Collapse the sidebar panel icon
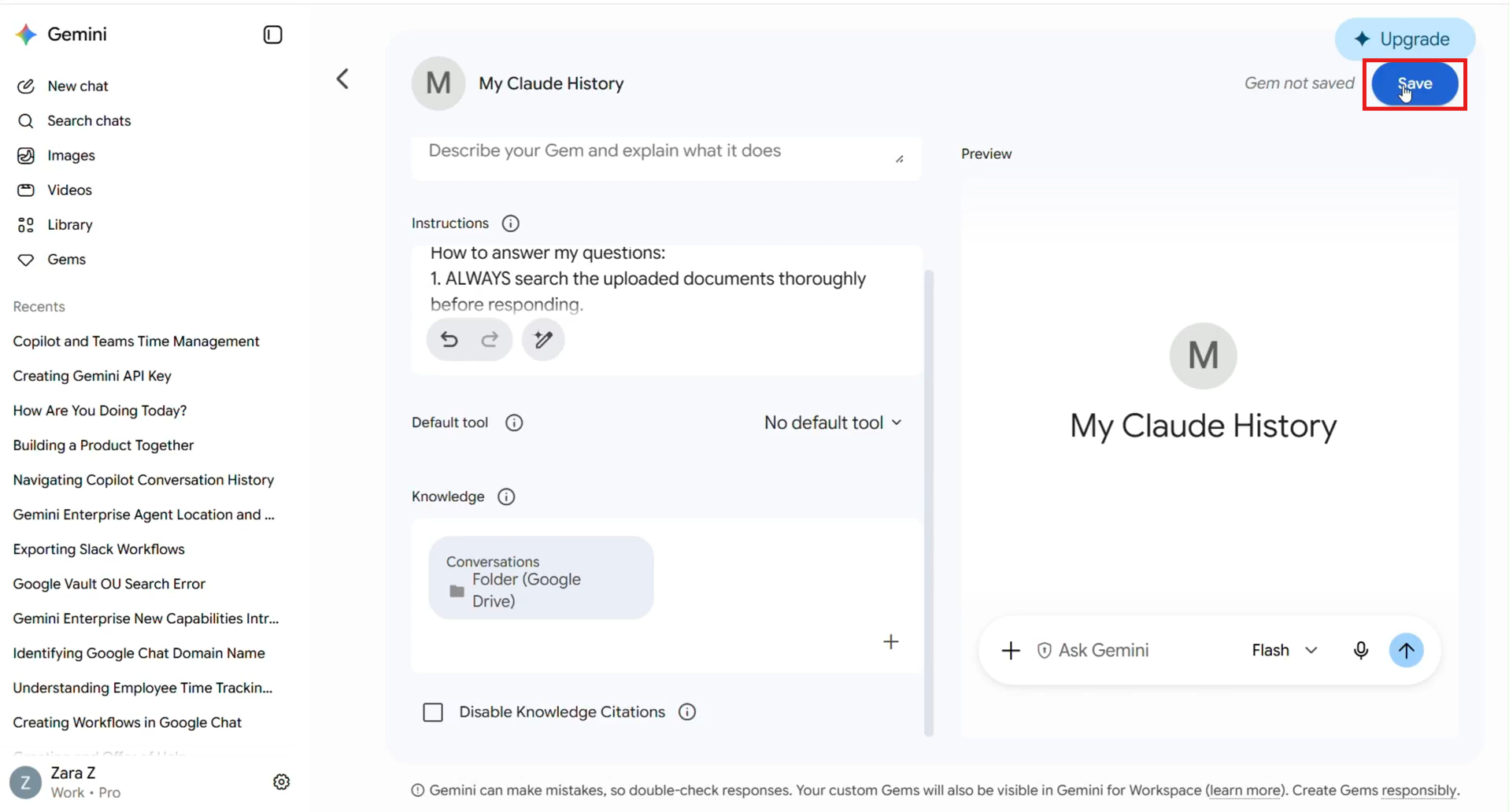The height and width of the screenshot is (812, 1509). 272,35
